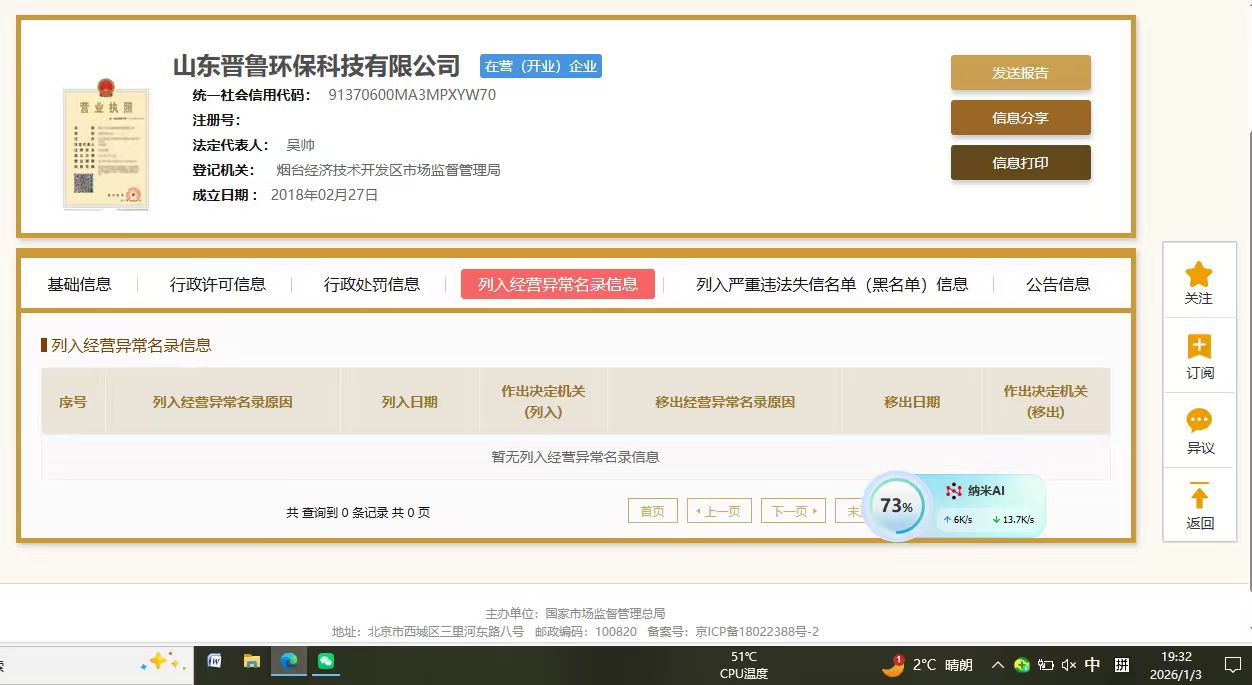The image size is (1252, 685).
Task: Click the 在营（开业）企业 status badge
Action: click(541, 66)
